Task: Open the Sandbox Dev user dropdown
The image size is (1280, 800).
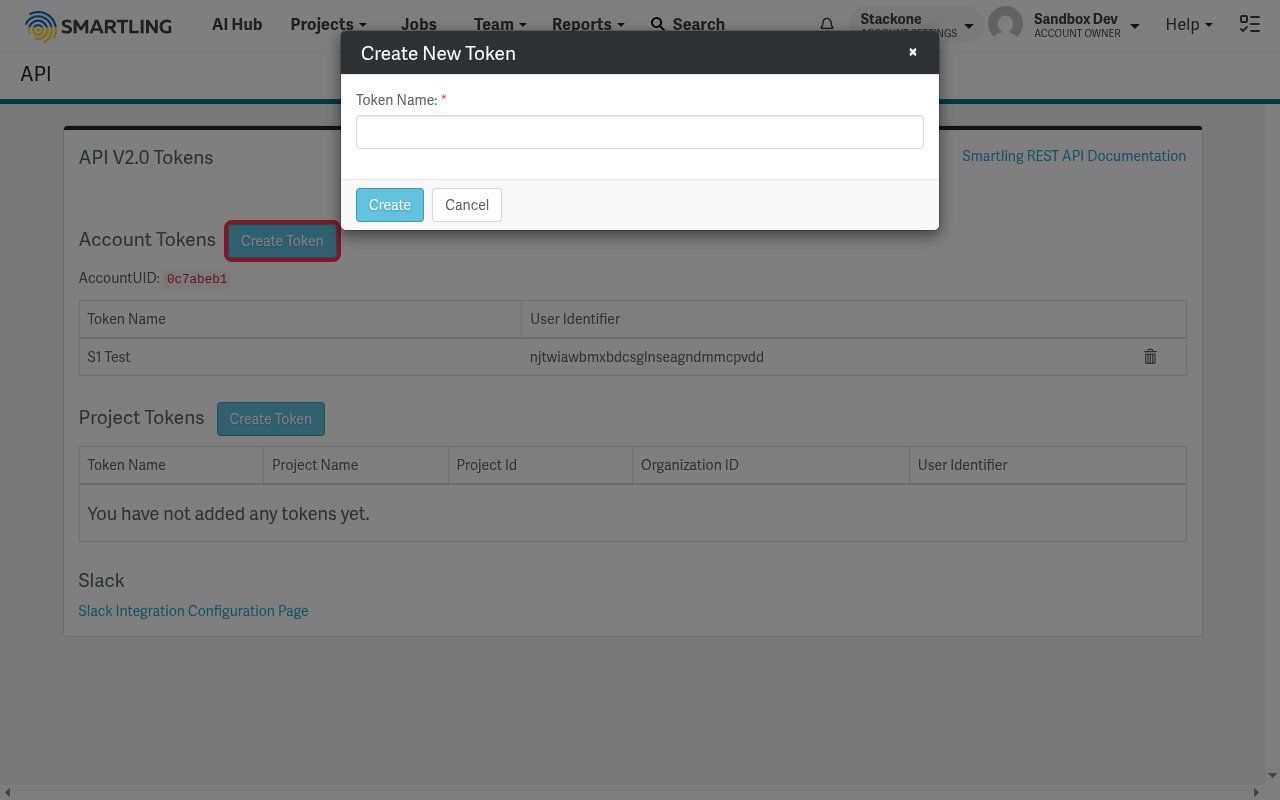Action: 1086,25
